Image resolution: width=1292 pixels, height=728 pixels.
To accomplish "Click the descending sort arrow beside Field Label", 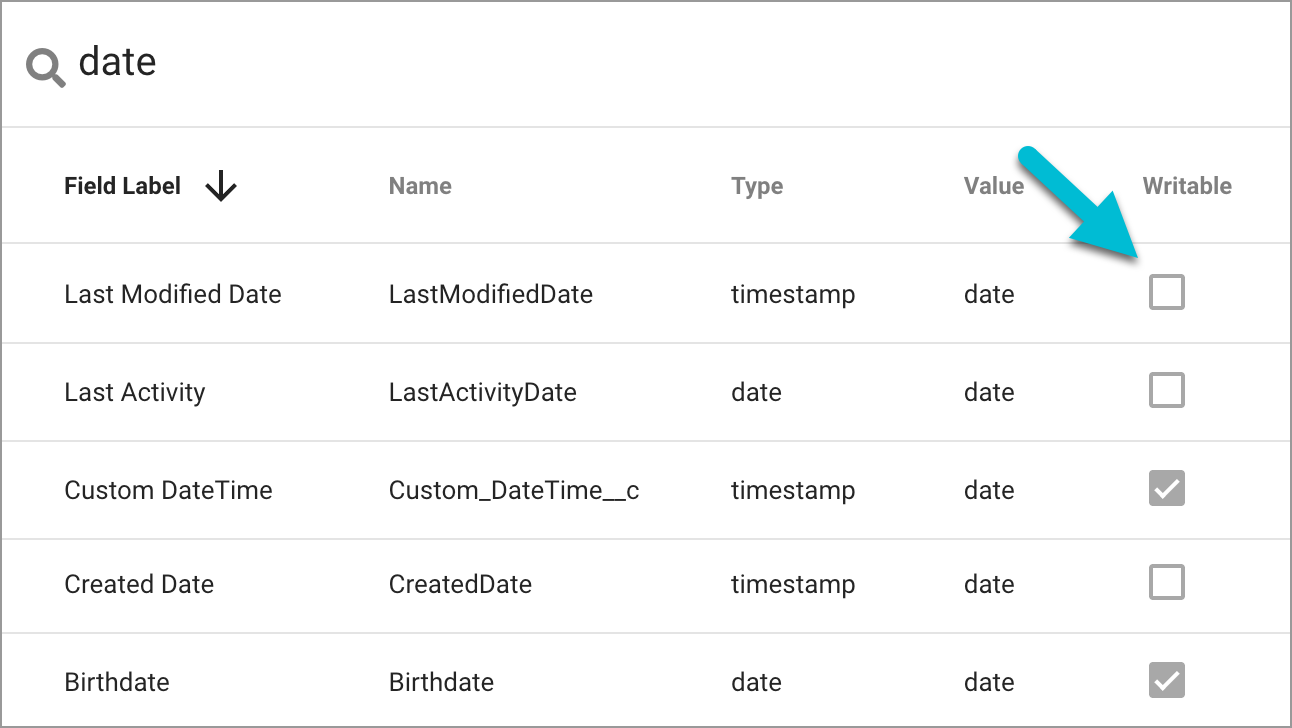I will pos(220,186).
